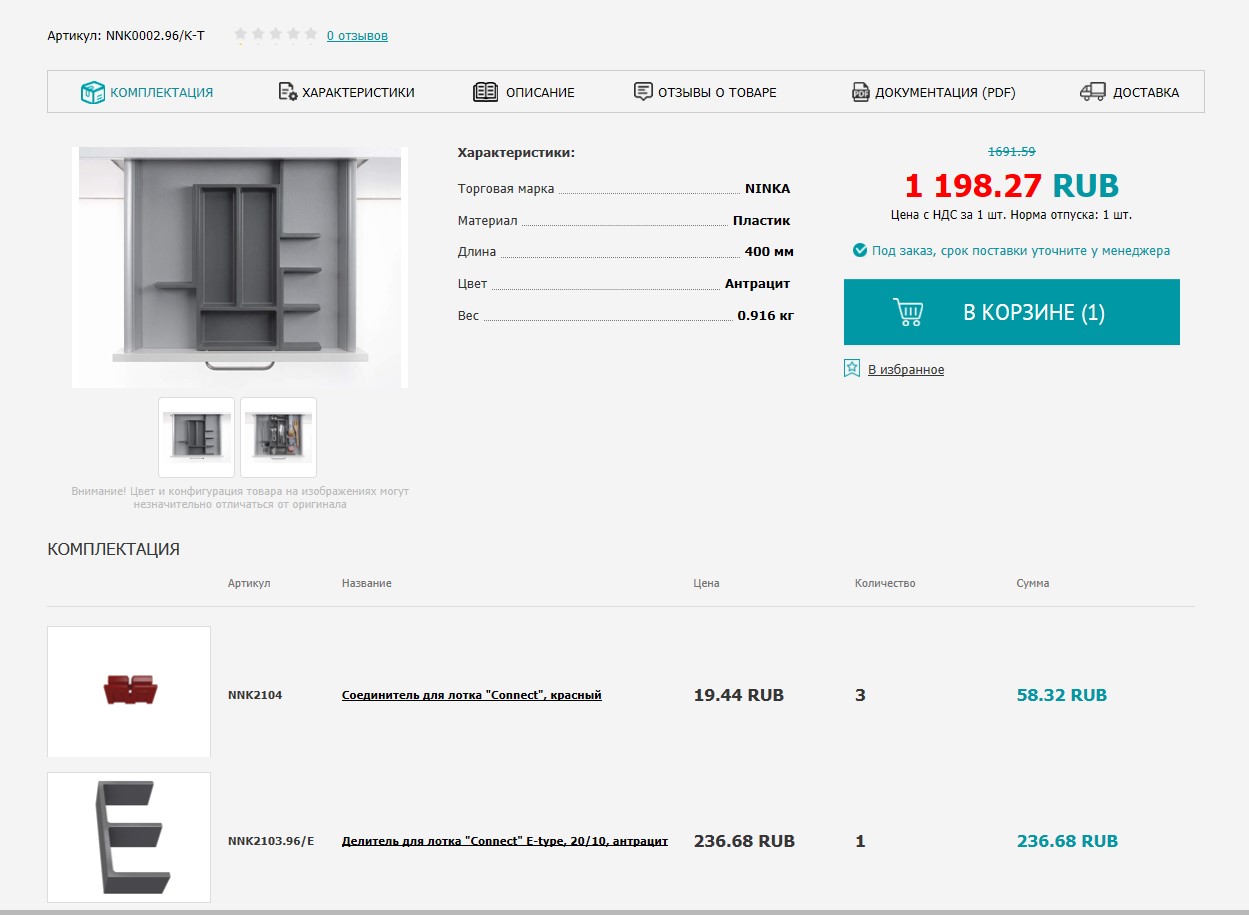This screenshot has width=1249, height=915.
Task: Add item via В избранное link
Action: pyautogui.click(x=905, y=370)
